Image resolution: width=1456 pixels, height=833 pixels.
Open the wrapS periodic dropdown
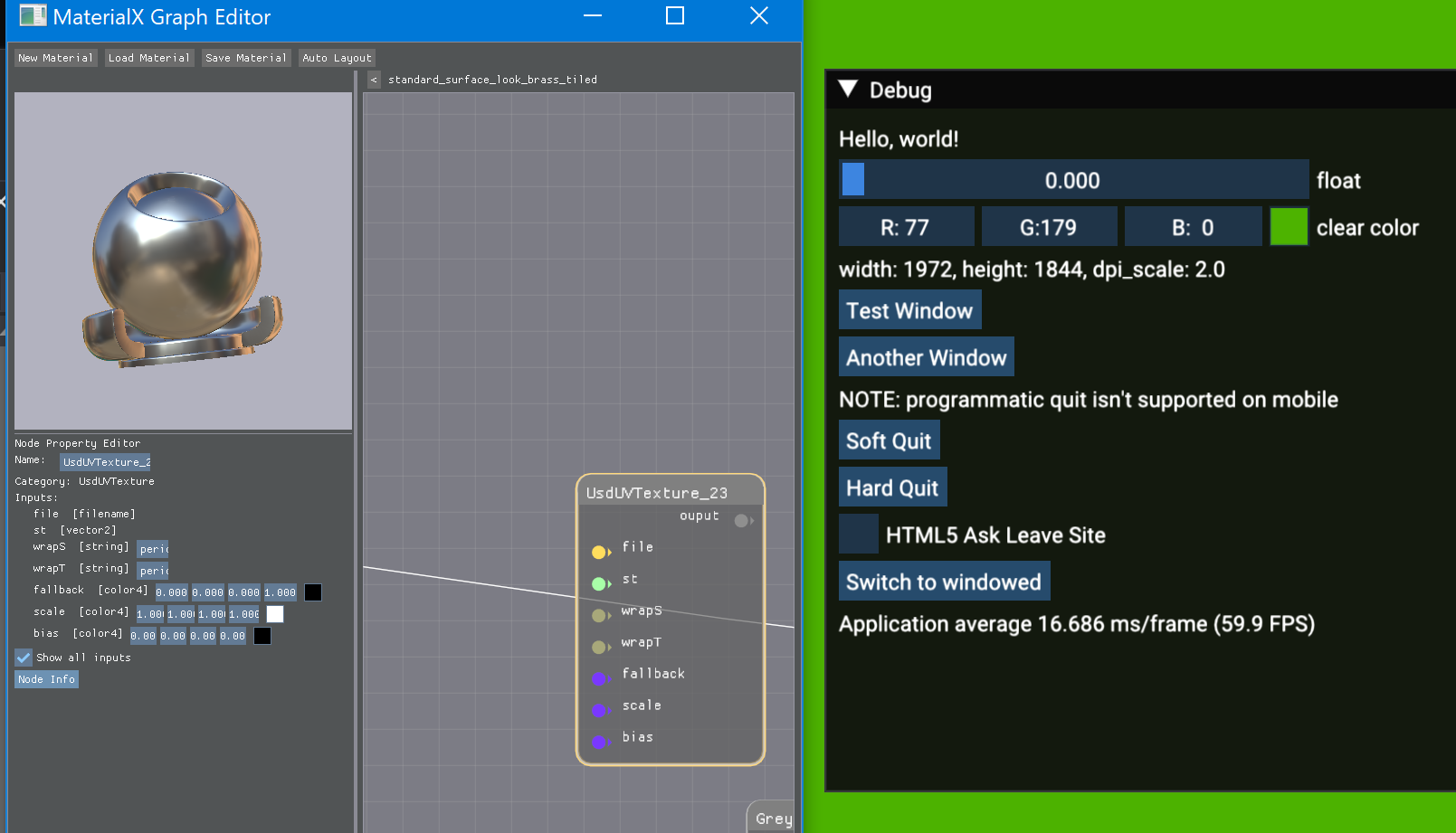tap(153, 549)
